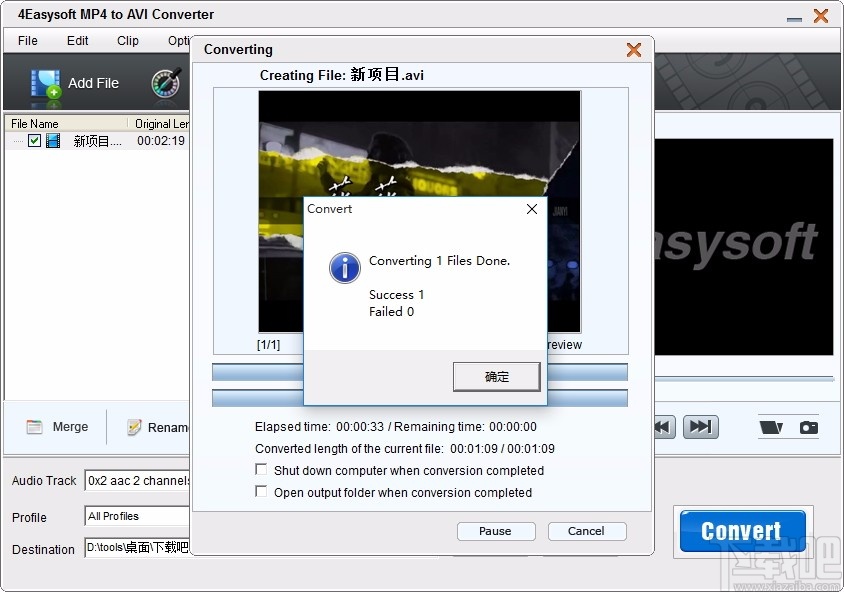
Task: Open the Clip menu
Action: (x=127, y=41)
